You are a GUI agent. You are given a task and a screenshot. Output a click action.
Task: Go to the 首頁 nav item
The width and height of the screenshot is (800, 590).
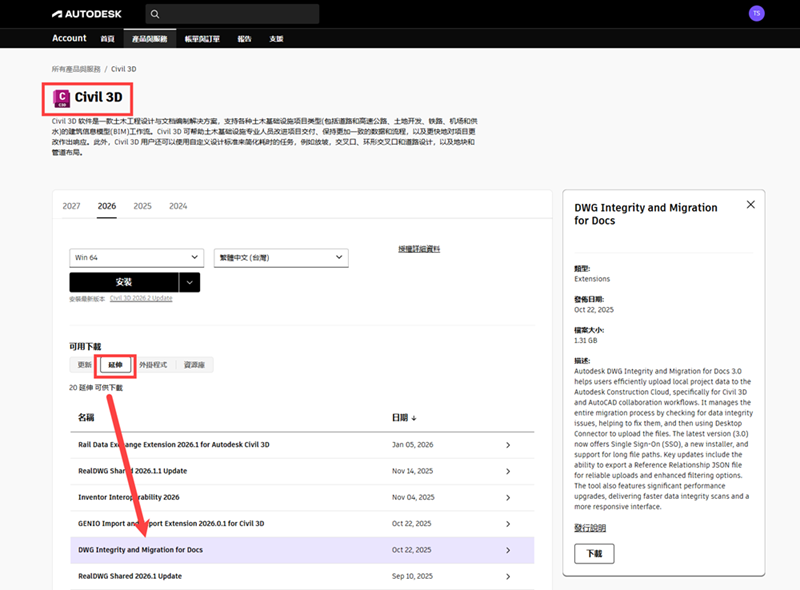(107, 39)
